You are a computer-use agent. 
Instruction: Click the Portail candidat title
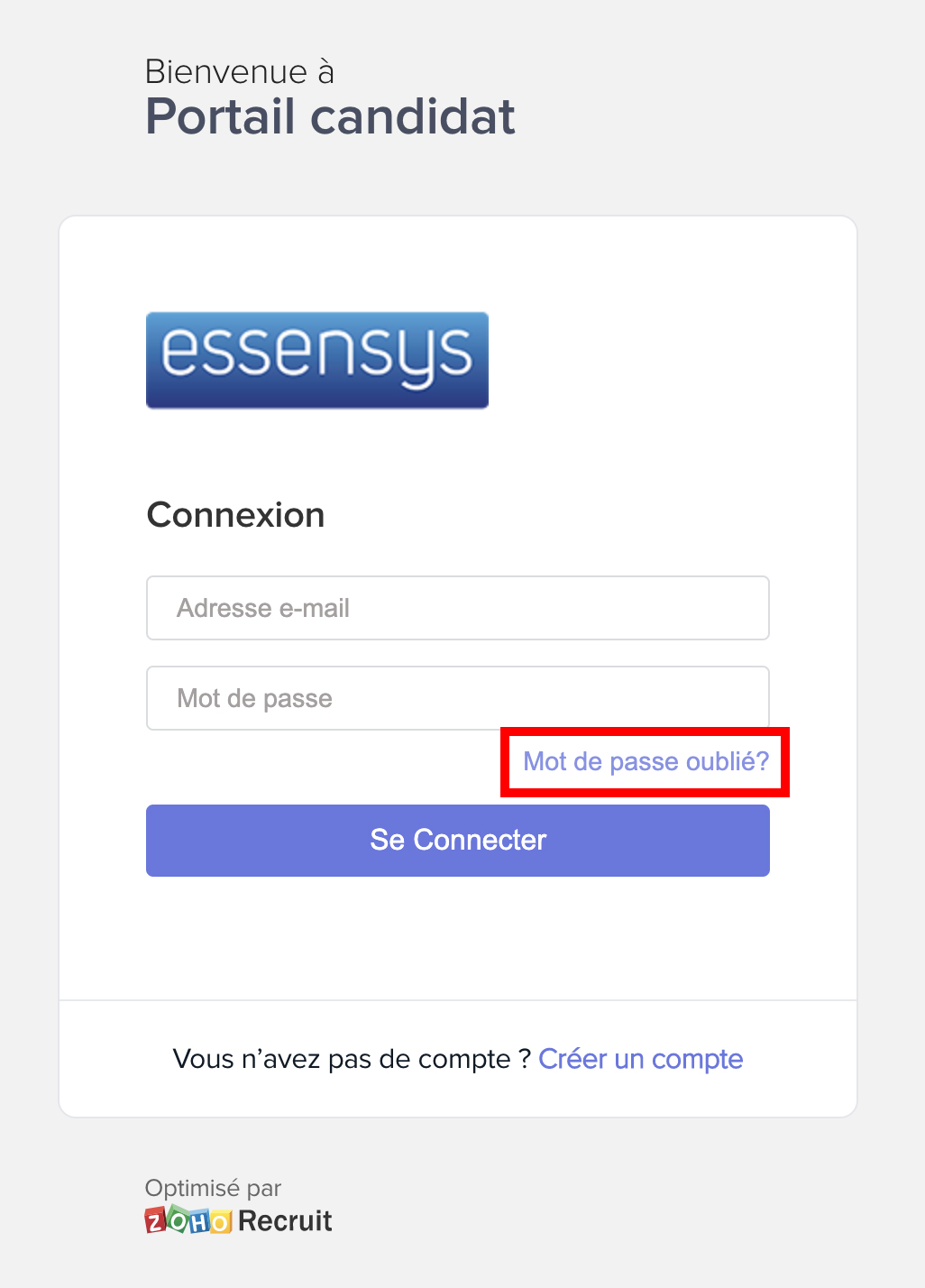pyautogui.click(x=330, y=116)
